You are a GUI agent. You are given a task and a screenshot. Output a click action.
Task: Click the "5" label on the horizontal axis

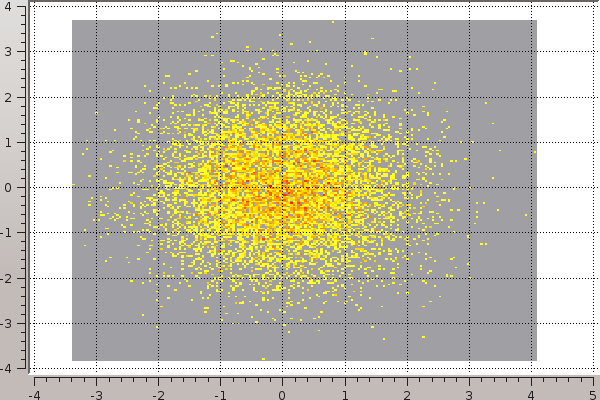point(593,393)
